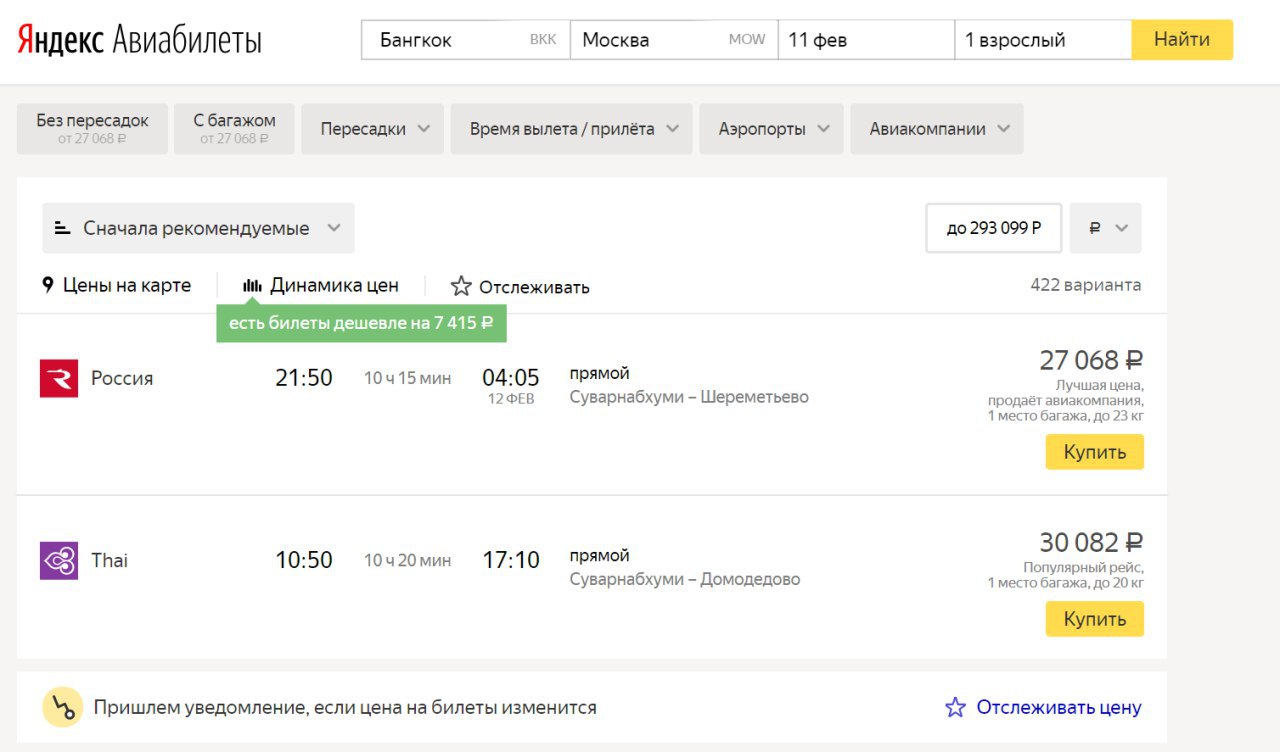
Task: Expand the Авиакомпании filter dropdown
Action: tap(937, 129)
